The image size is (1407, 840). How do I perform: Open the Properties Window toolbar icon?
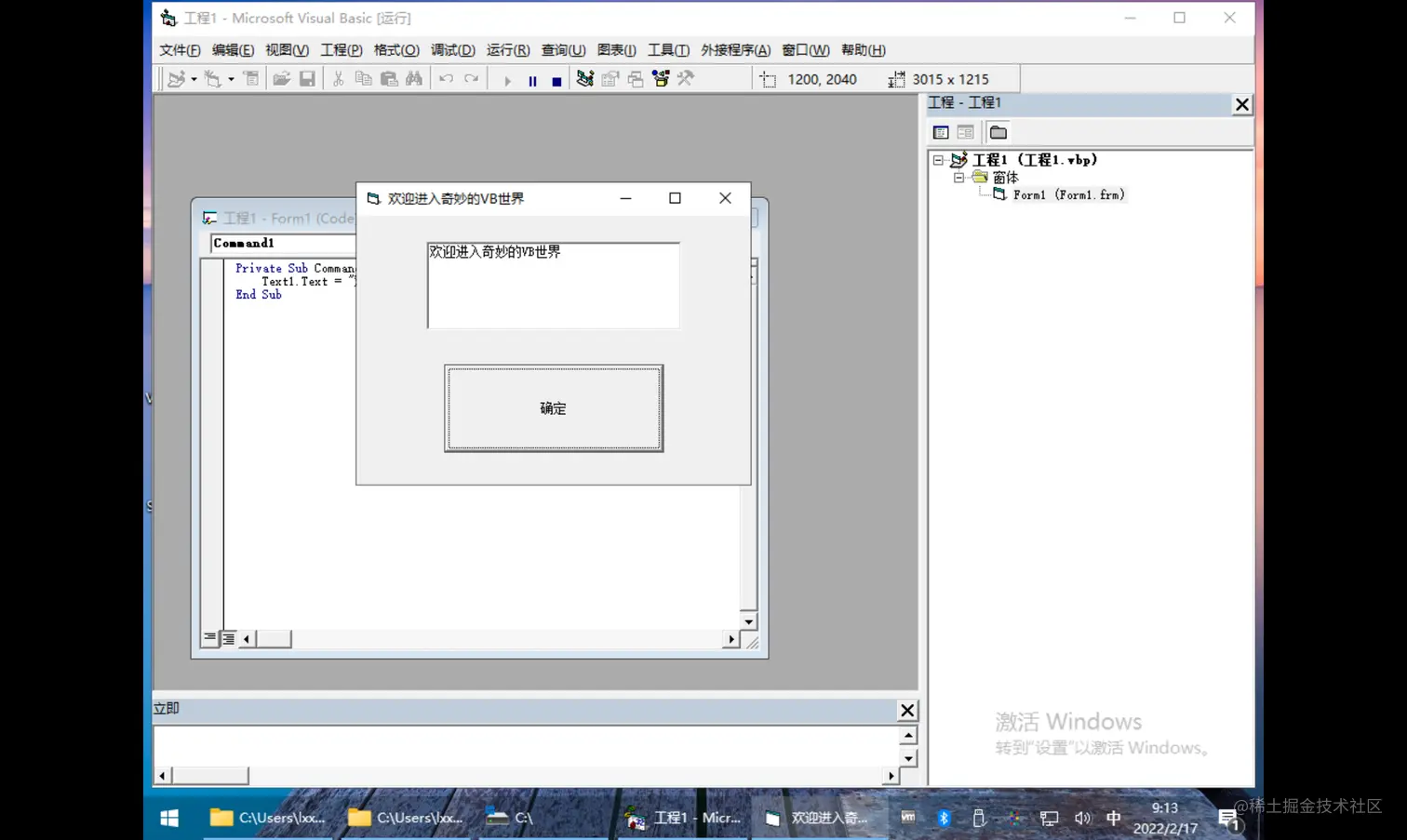(x=610, y=79)
